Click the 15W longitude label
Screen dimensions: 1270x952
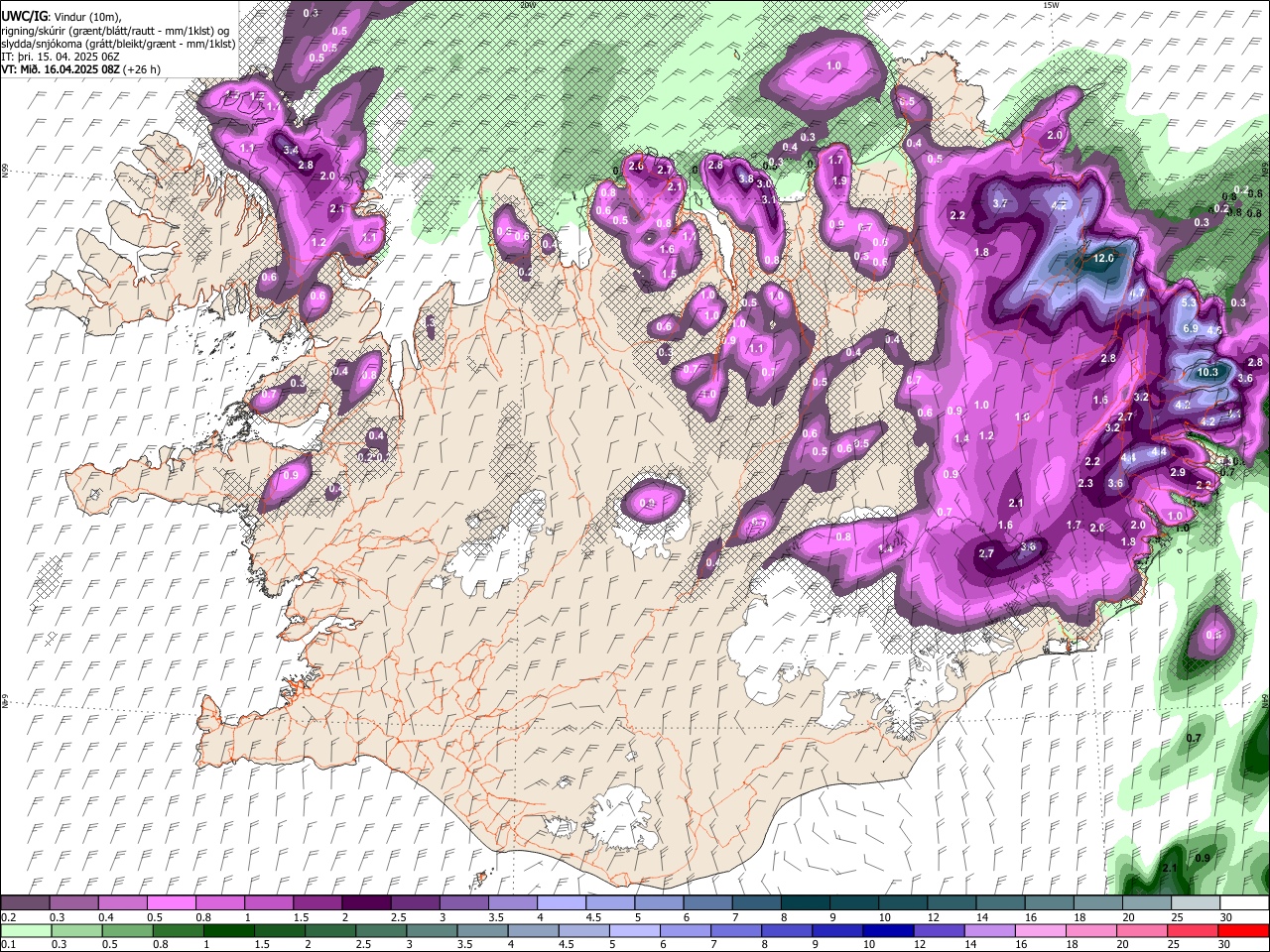pyautogui.click(x=1051, y=5)
